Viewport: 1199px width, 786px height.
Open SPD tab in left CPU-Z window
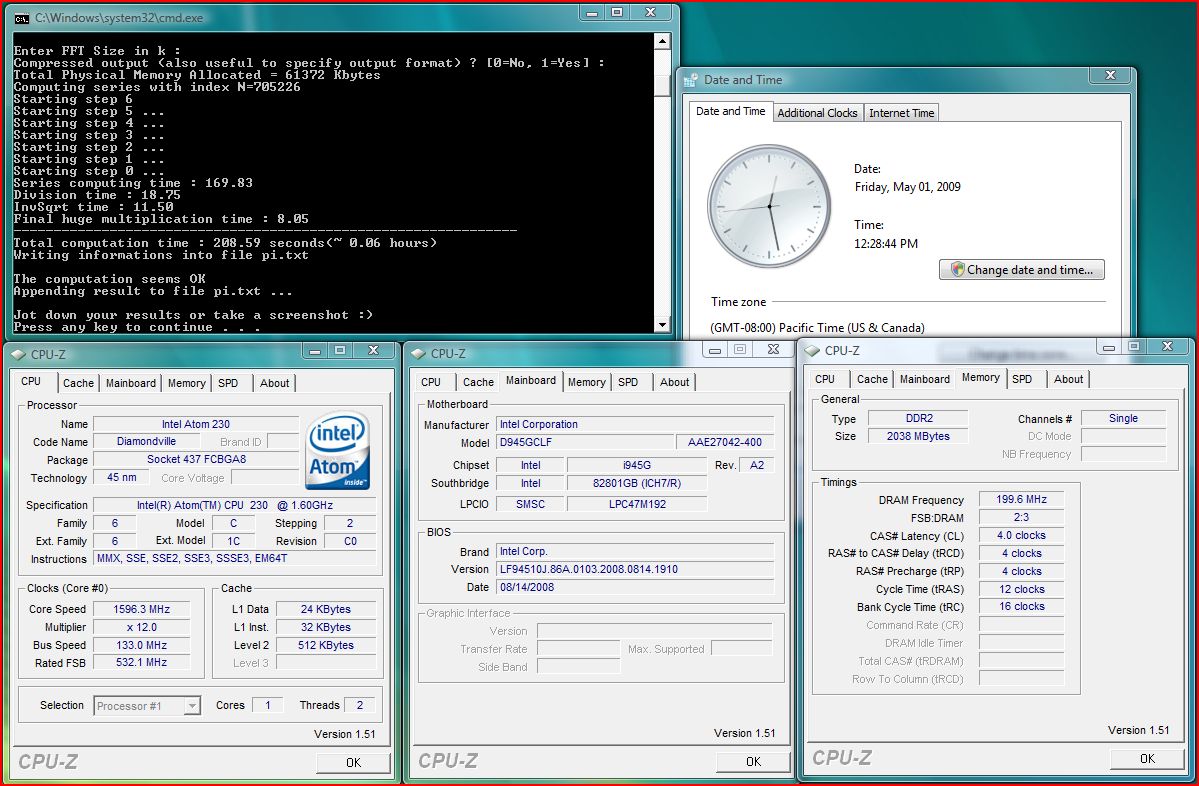pos(228,383)
